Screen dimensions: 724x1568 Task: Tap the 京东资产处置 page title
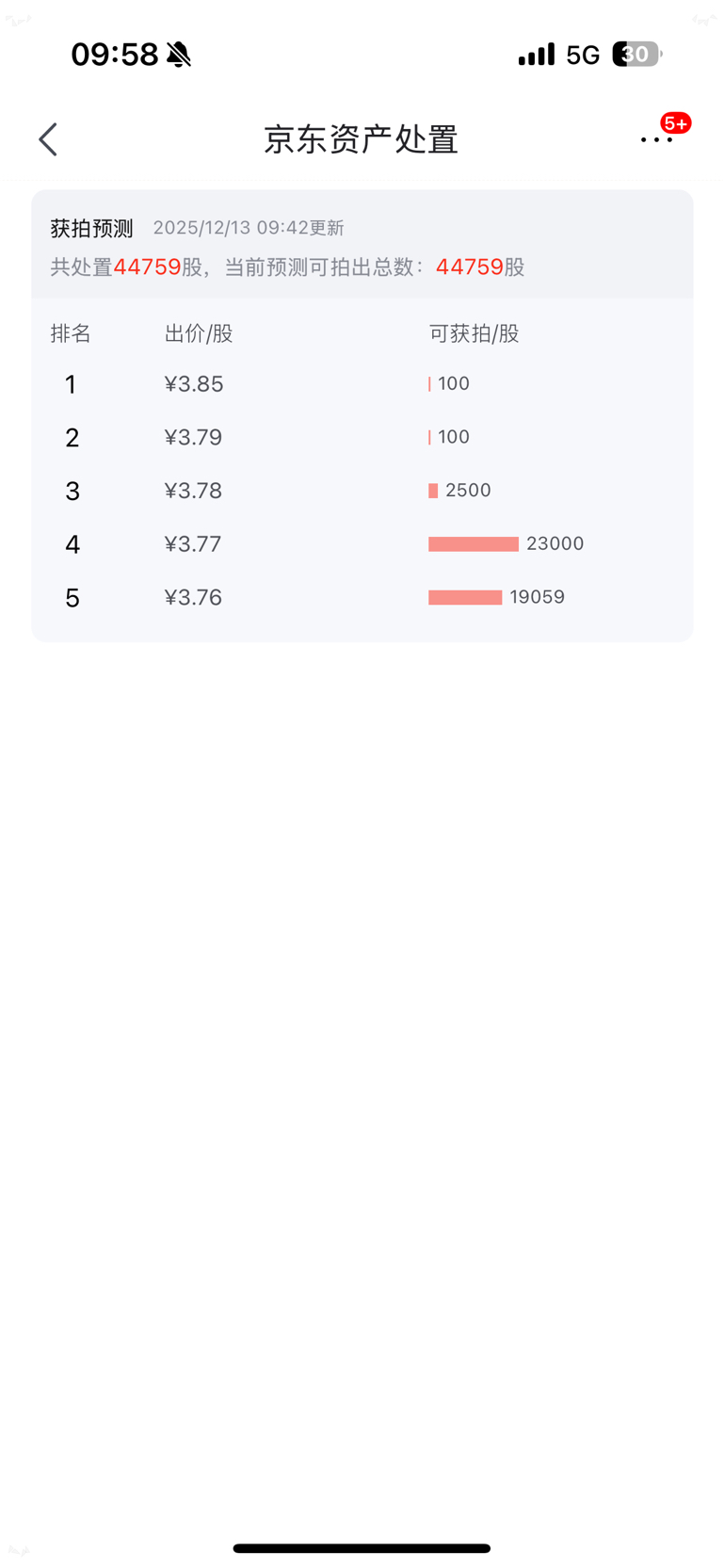pos(361,139)
